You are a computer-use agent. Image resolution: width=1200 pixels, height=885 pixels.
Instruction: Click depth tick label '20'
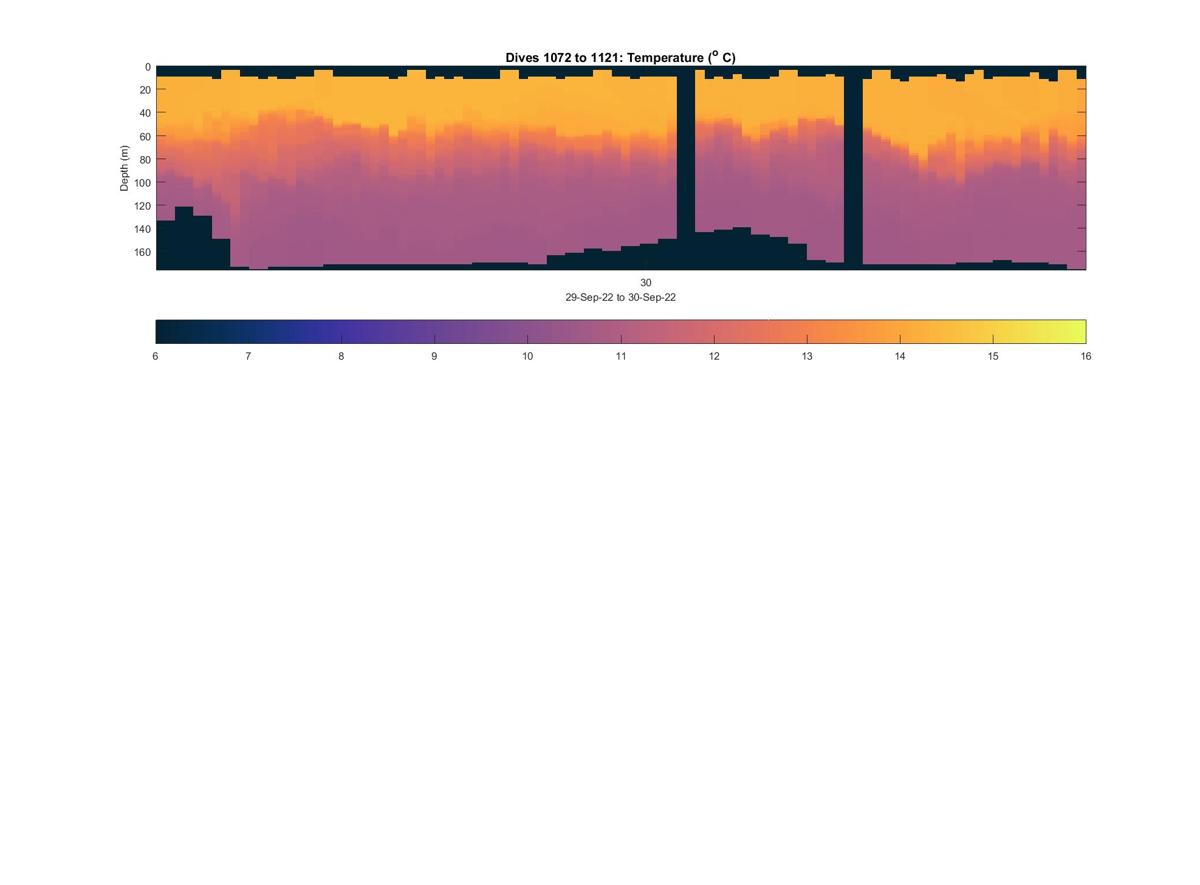(x=145, y=90)
